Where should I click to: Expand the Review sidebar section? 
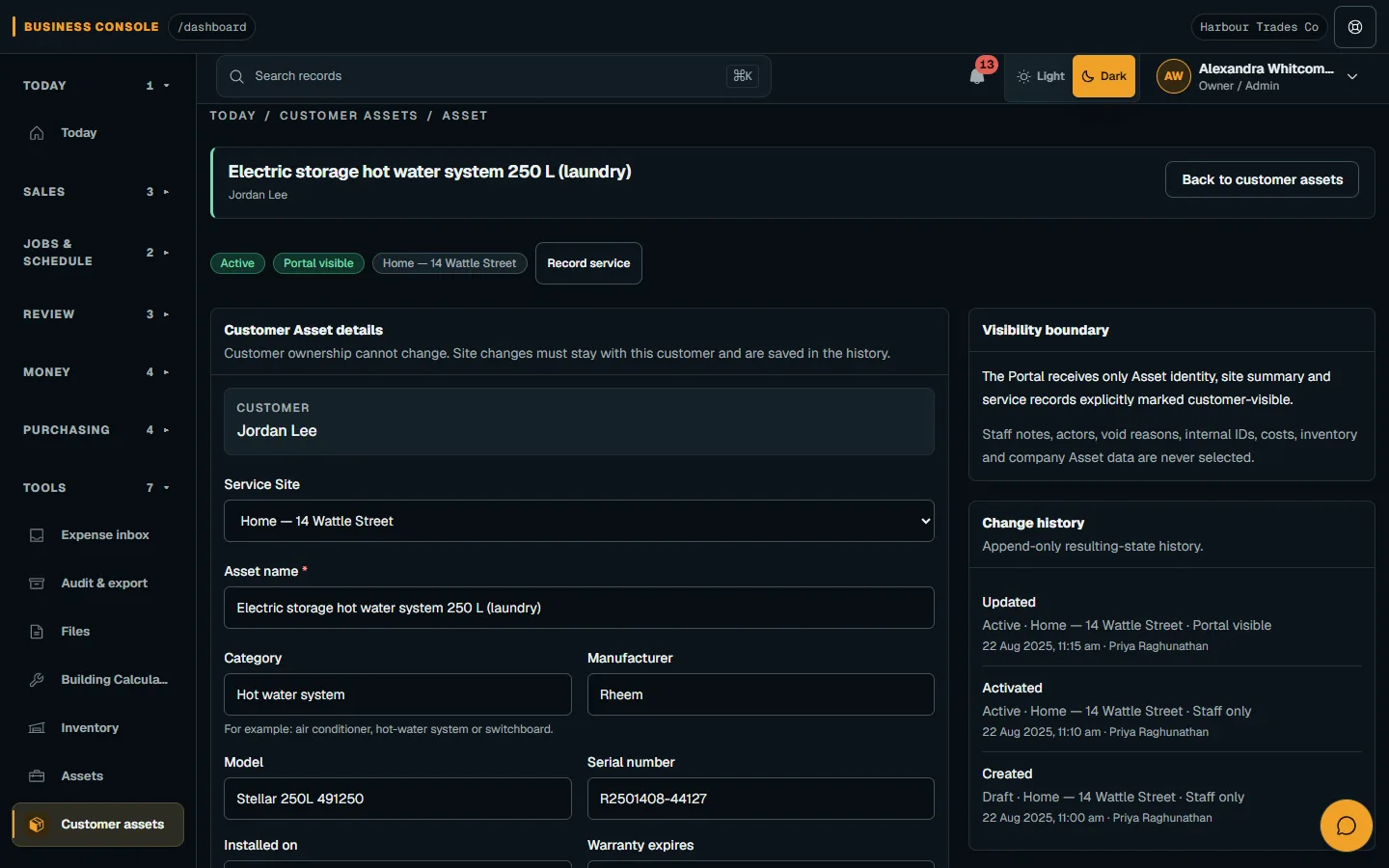96,314
